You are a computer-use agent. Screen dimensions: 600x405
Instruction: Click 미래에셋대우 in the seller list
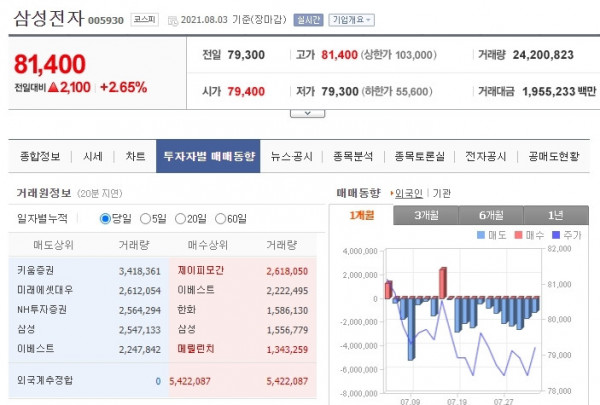[45, 290]
